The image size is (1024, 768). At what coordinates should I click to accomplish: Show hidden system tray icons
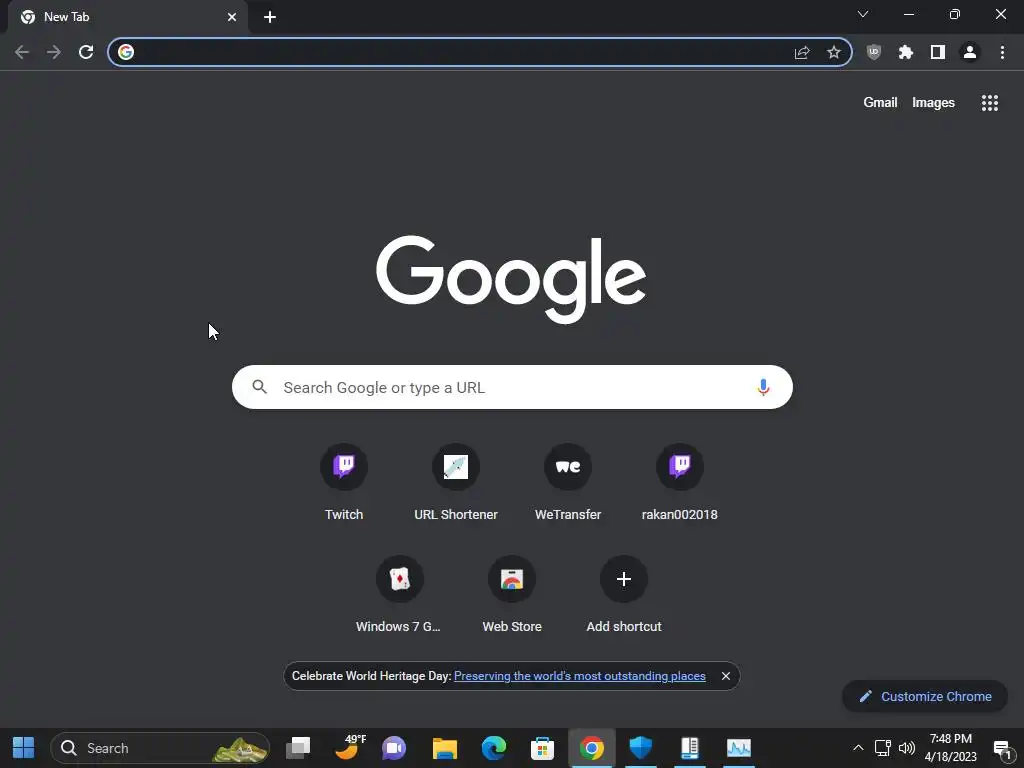tap(858, 748)
